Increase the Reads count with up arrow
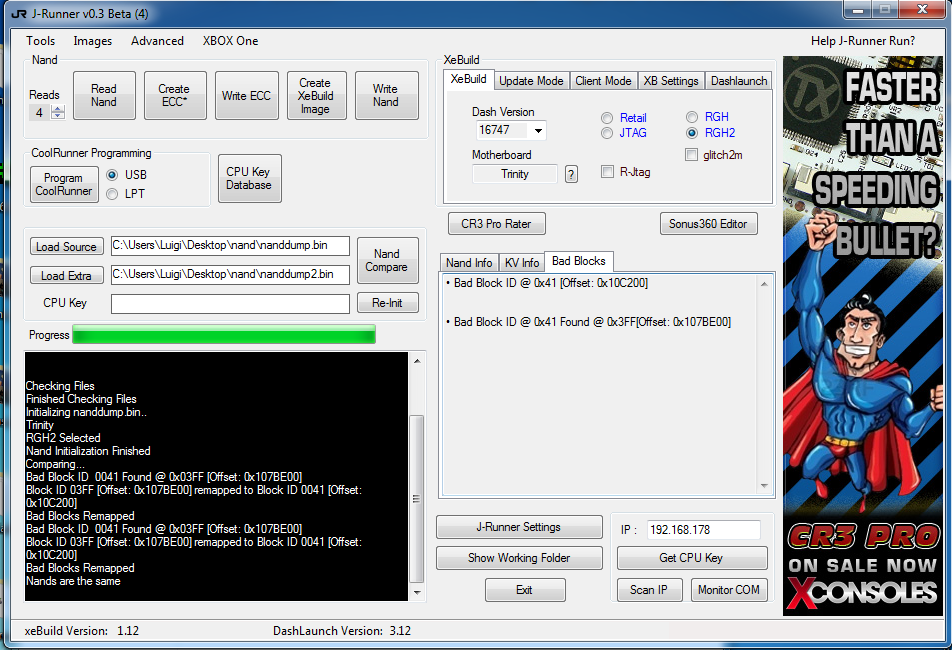Screen dimensions: 952x650 (x=58, y=109)
